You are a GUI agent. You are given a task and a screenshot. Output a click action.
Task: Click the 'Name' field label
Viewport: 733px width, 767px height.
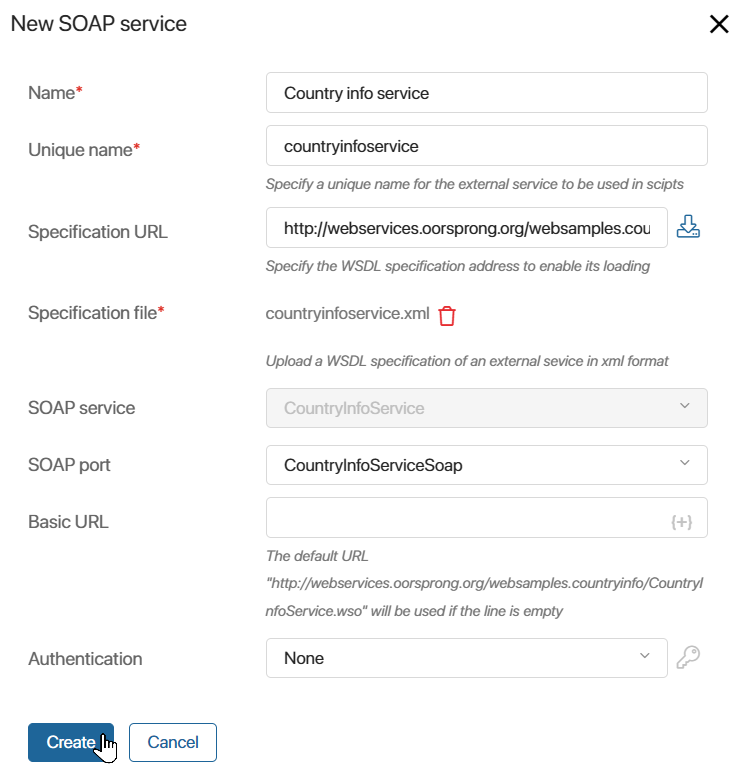pos(55,92)
